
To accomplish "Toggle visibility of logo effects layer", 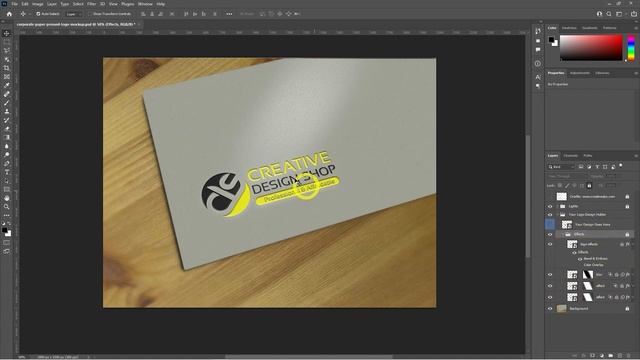I will click(x=550, y=244).
